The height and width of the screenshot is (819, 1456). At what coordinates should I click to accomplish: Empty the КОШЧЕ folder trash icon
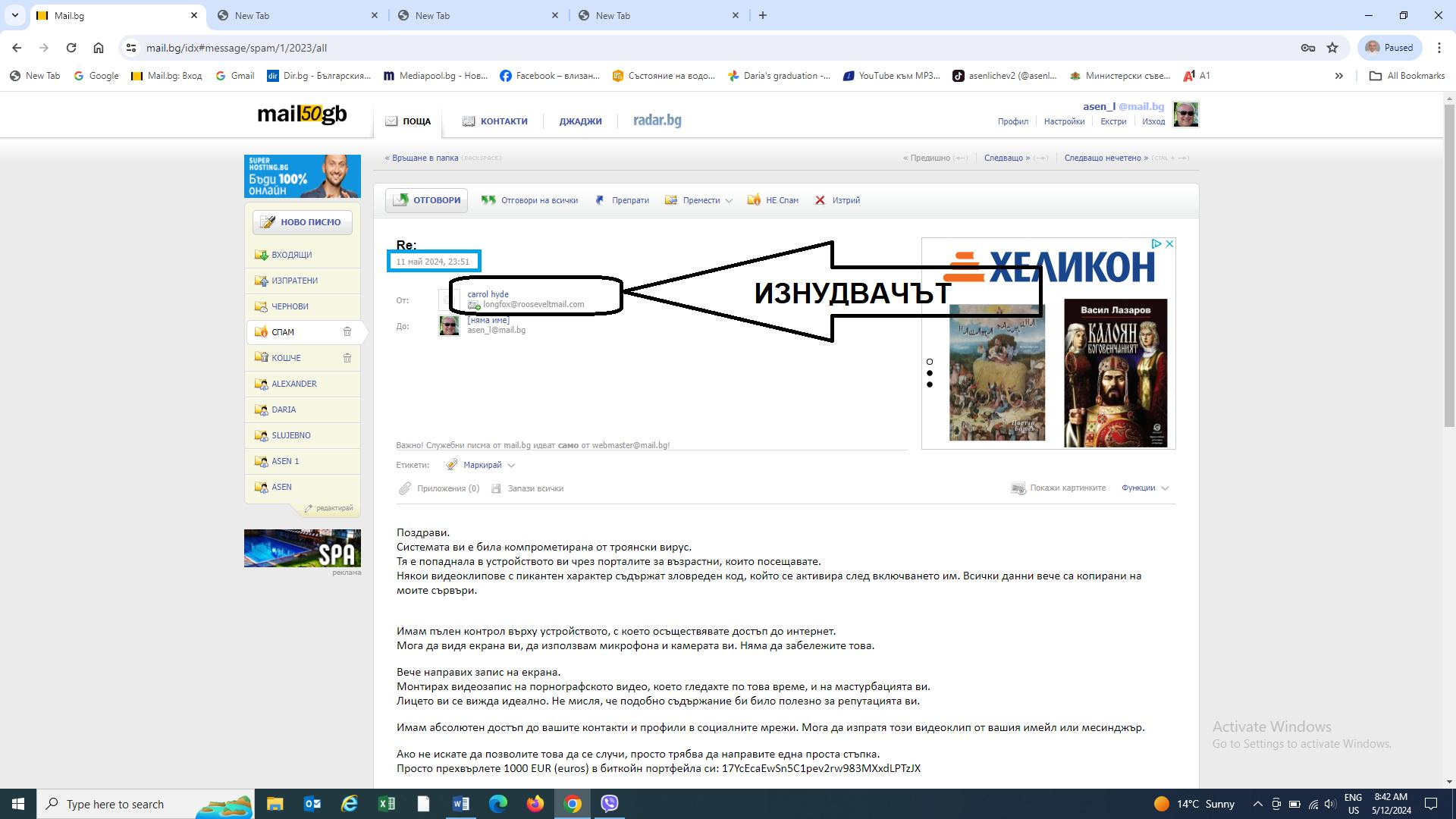[x=347, y=357]
